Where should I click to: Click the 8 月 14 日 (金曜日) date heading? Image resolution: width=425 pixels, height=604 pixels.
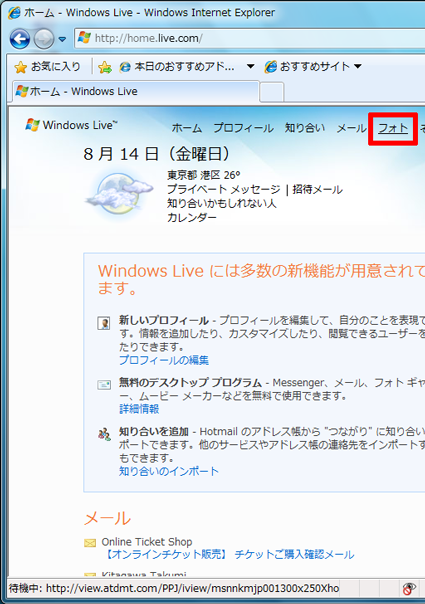[x=156, y=154]
